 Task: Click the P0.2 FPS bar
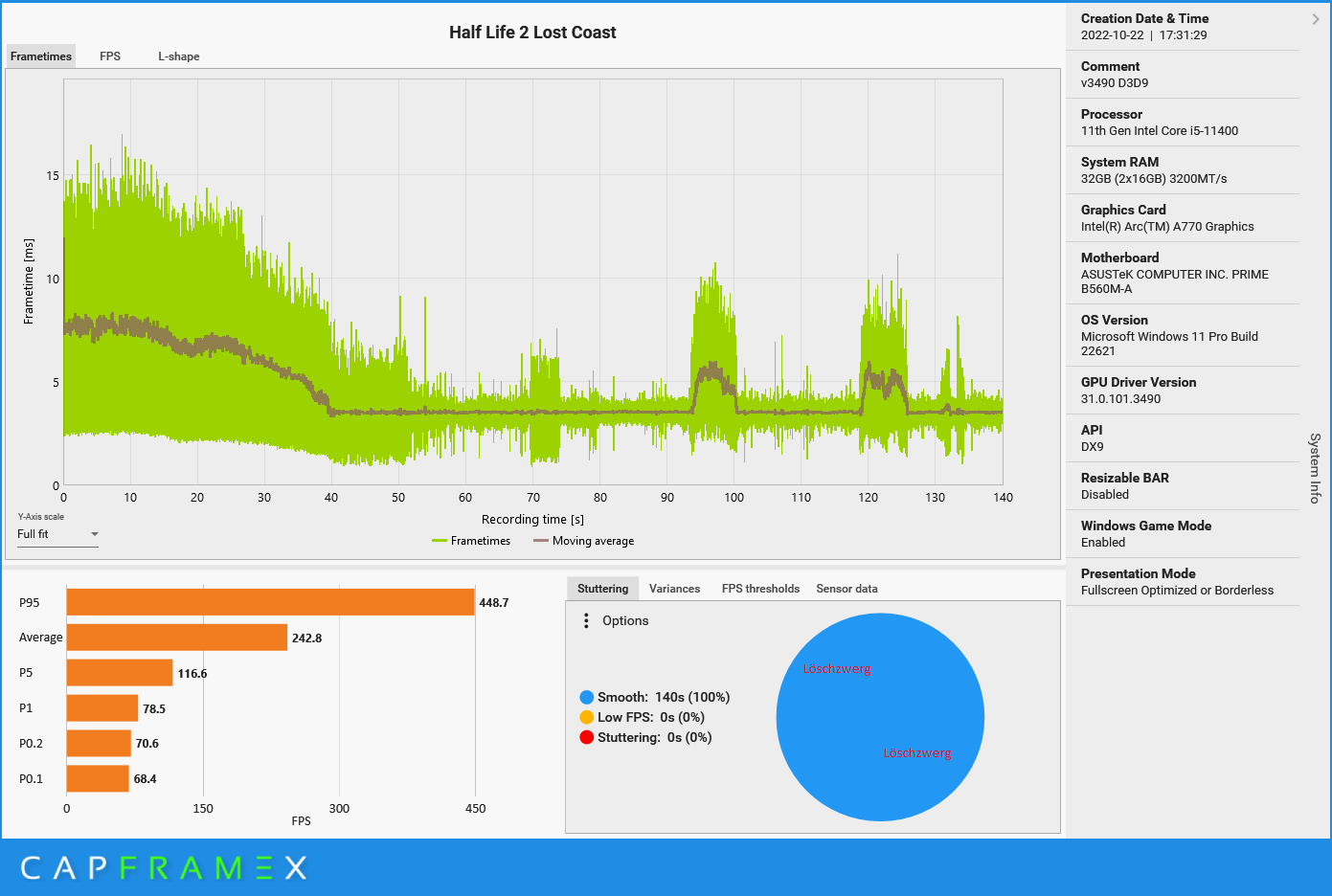click(99, 743)
